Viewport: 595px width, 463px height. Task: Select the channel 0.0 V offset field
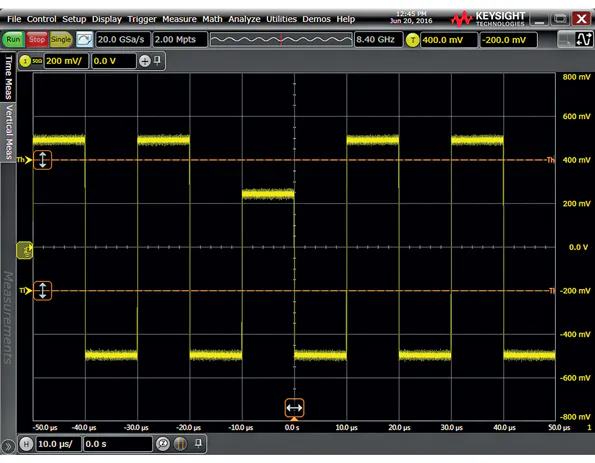pyautogui.click(x=113, y=61)
